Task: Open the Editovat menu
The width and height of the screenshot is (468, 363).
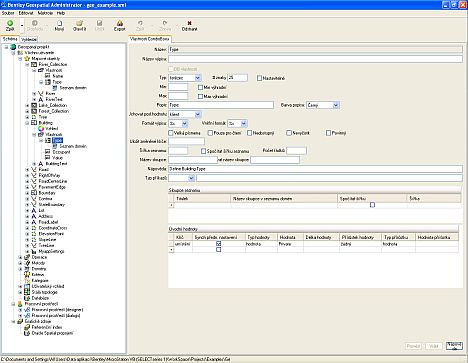Action: (x=26, y=13)
